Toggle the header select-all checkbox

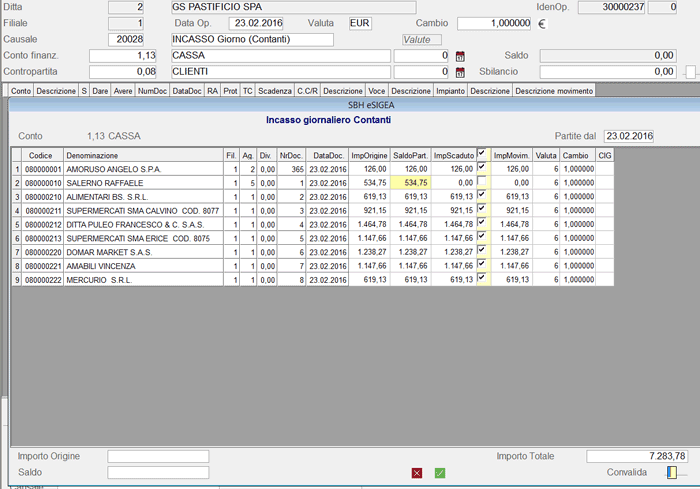point(482,153)
